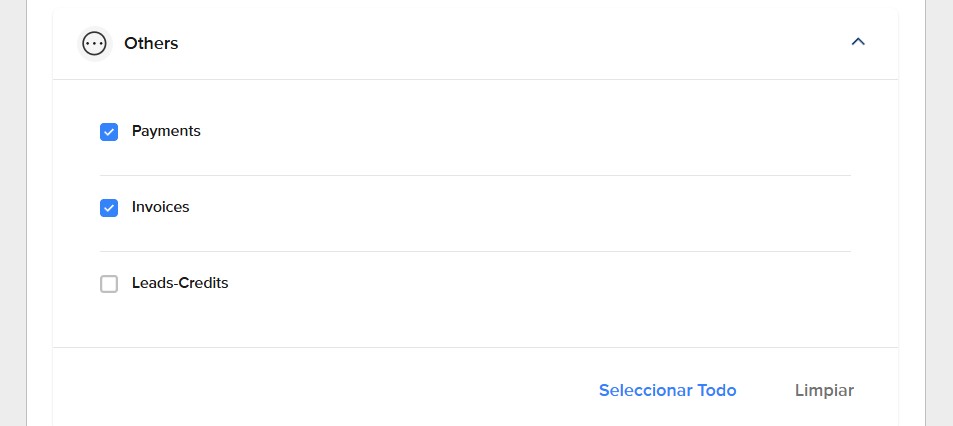The width and height of the screenshot is (953, 426).
Task: Click the Invoices label text
Action: tap(160, 207)
